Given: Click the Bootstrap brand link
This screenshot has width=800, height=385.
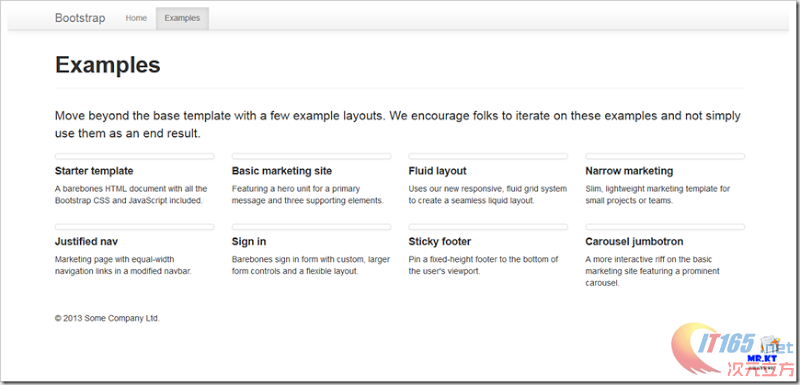Looking at the screenshot, I should 80,18.
